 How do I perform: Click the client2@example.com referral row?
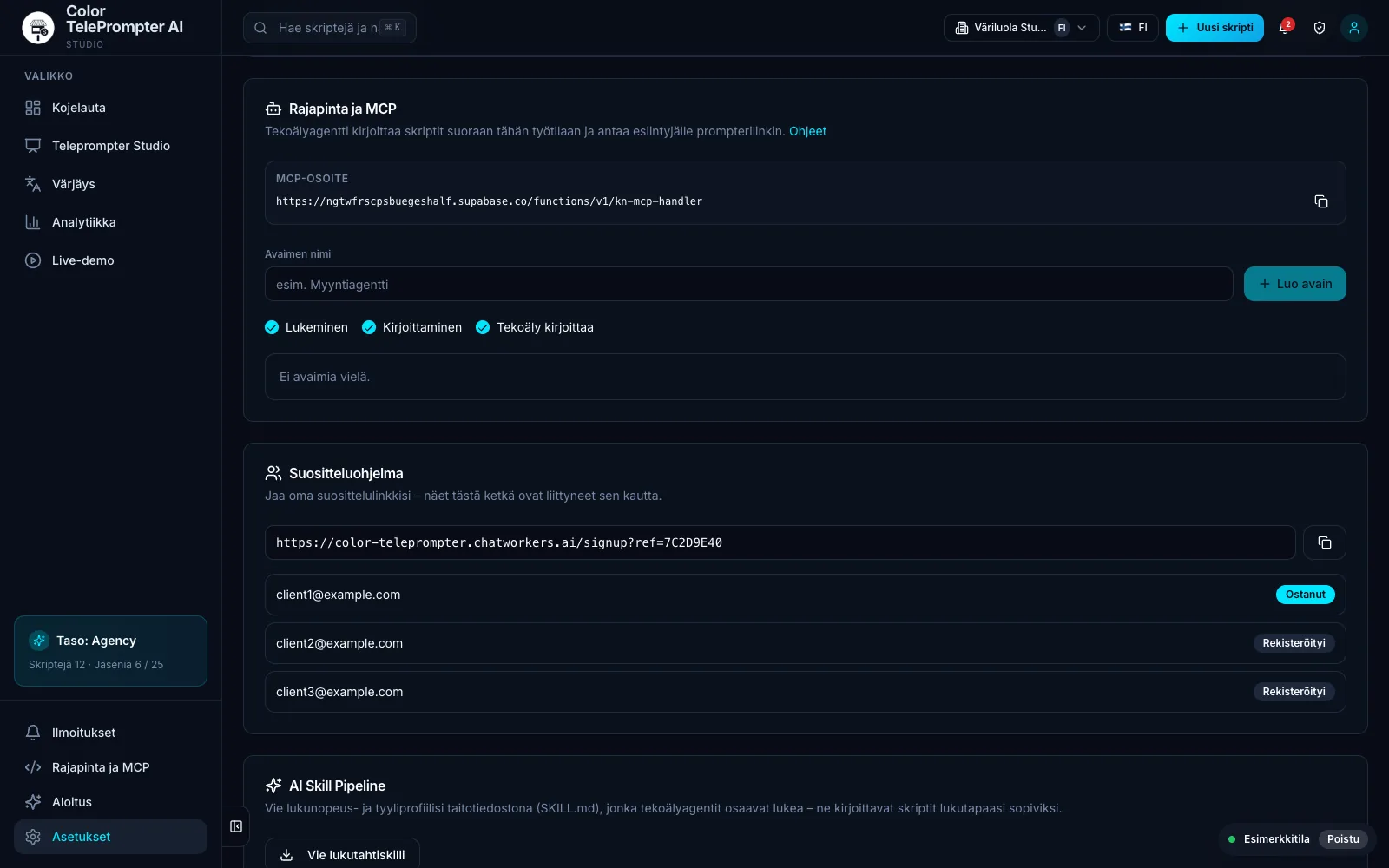(806, 643)
